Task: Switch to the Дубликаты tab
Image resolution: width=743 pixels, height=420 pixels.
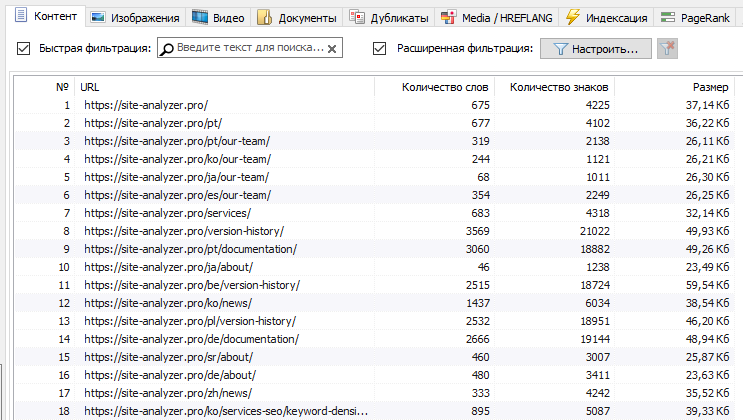Action: pos(390,18)
